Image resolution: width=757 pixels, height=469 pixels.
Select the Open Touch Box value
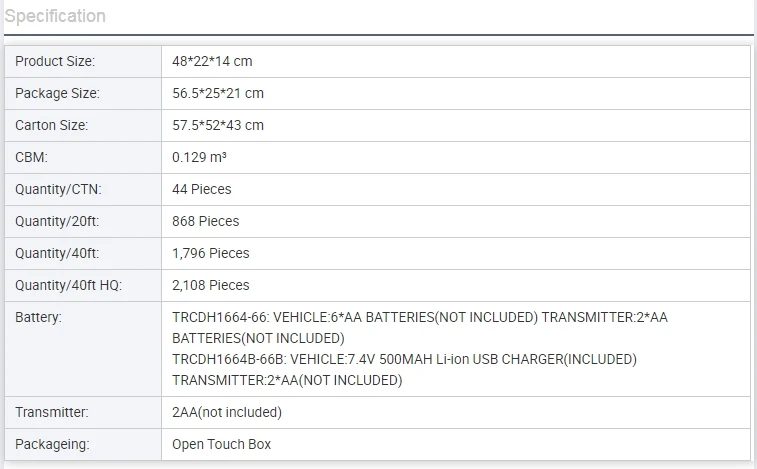221,444
